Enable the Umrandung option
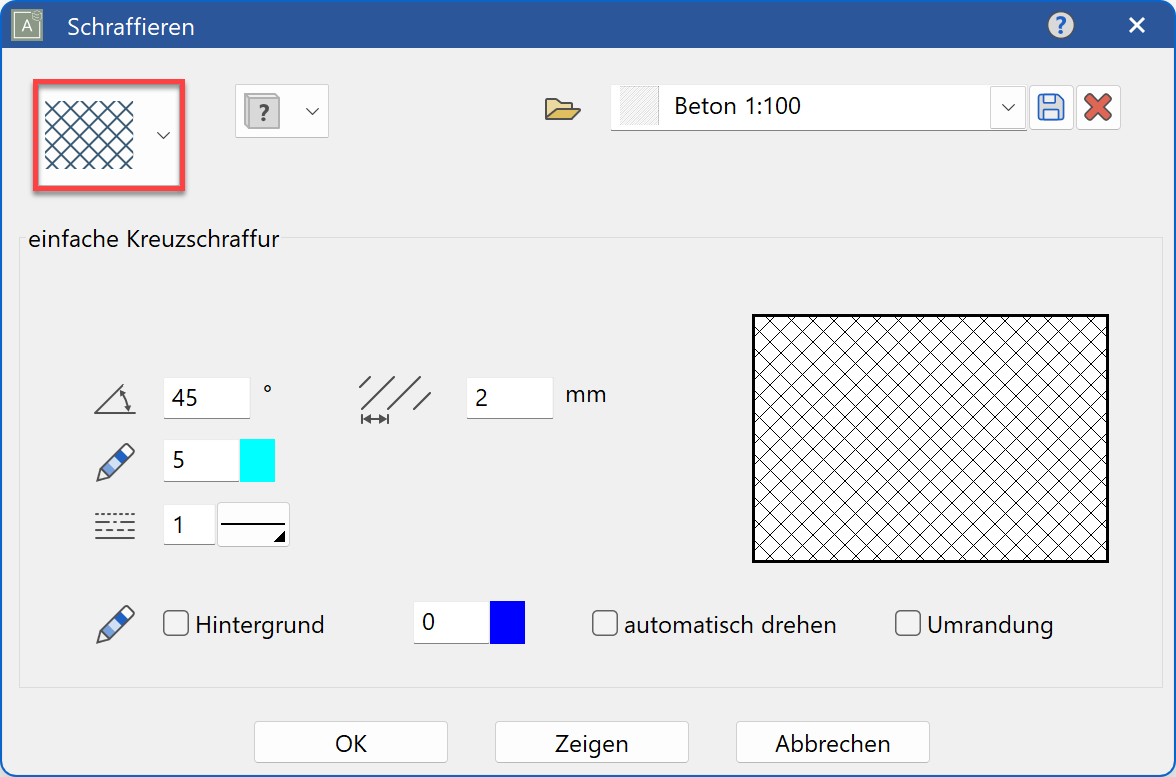The width and height of the screenshot is (1176, 777). tap(908, 623)
